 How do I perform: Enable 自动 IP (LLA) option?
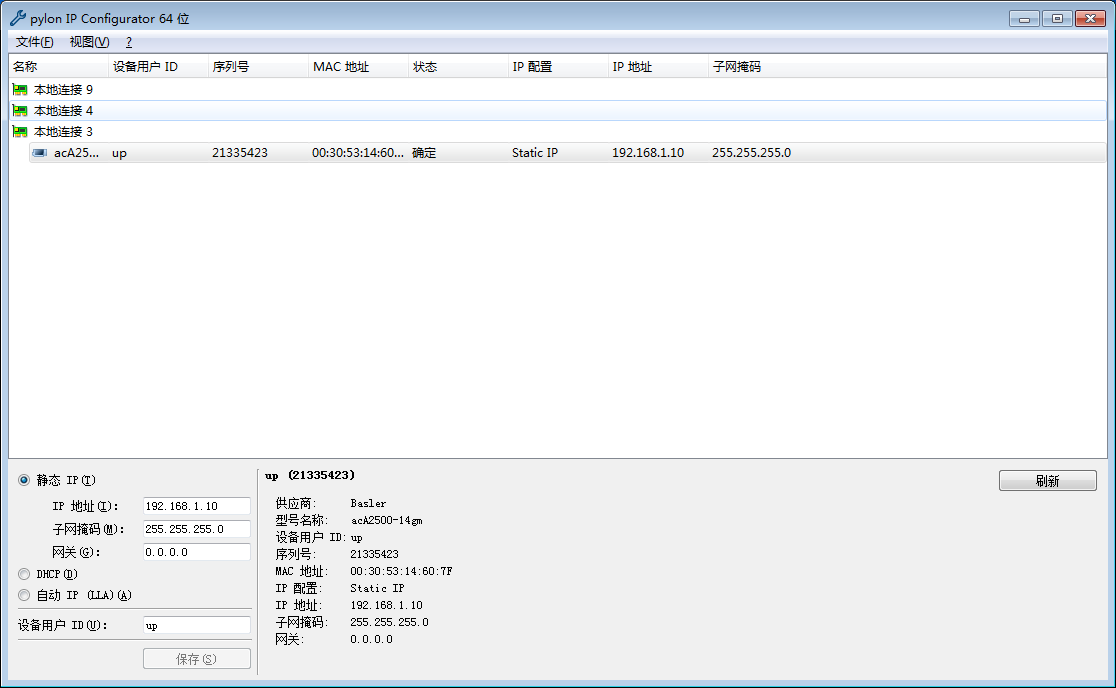click(24, 595)
